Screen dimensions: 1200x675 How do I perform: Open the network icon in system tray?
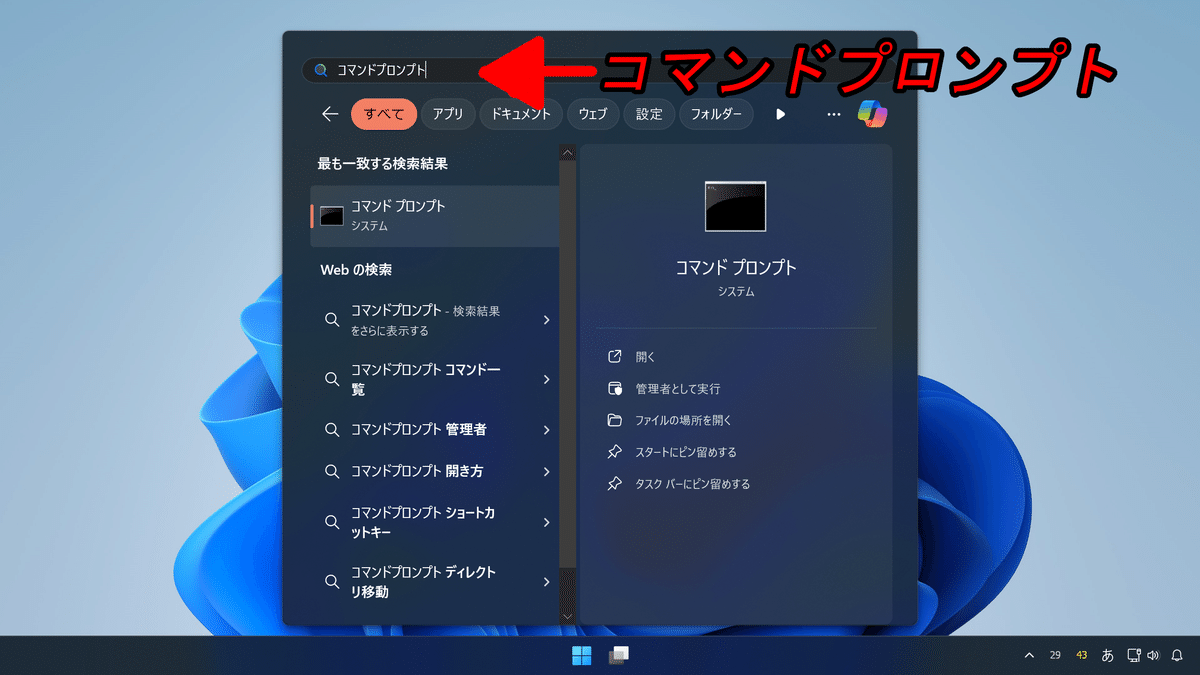coord(1134,655)
